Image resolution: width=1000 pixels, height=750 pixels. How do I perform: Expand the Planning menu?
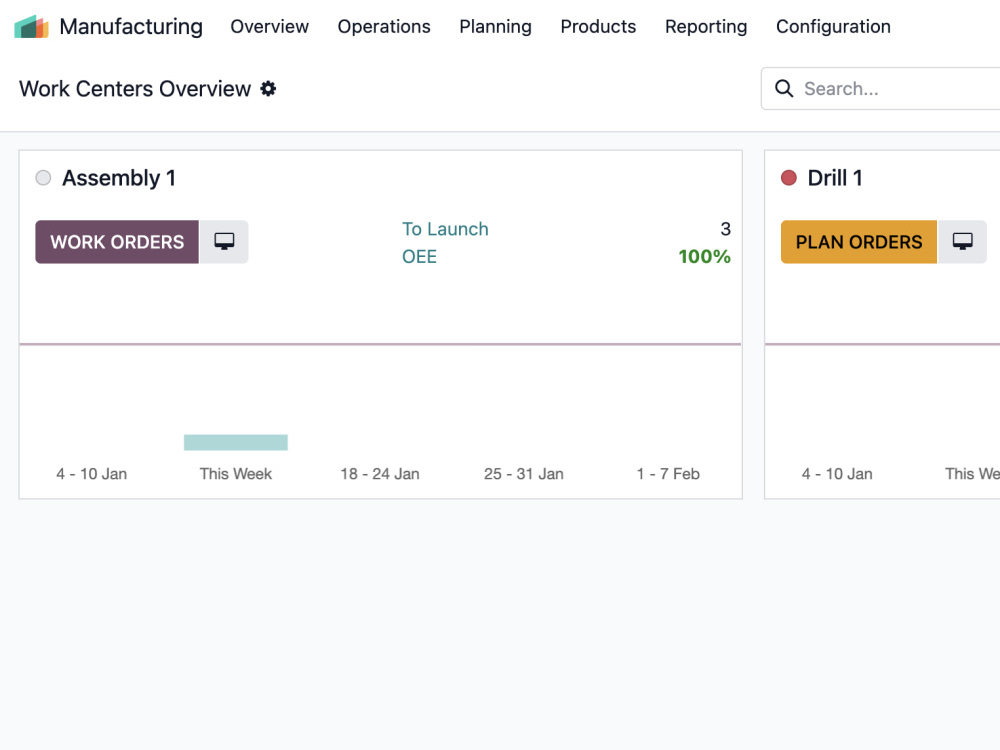click(496, 27)
